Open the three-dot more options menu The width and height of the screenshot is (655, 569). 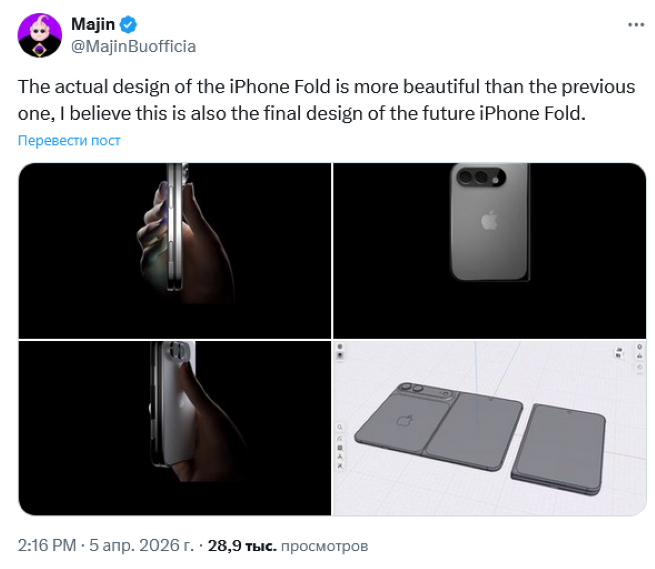coord(636,24)
